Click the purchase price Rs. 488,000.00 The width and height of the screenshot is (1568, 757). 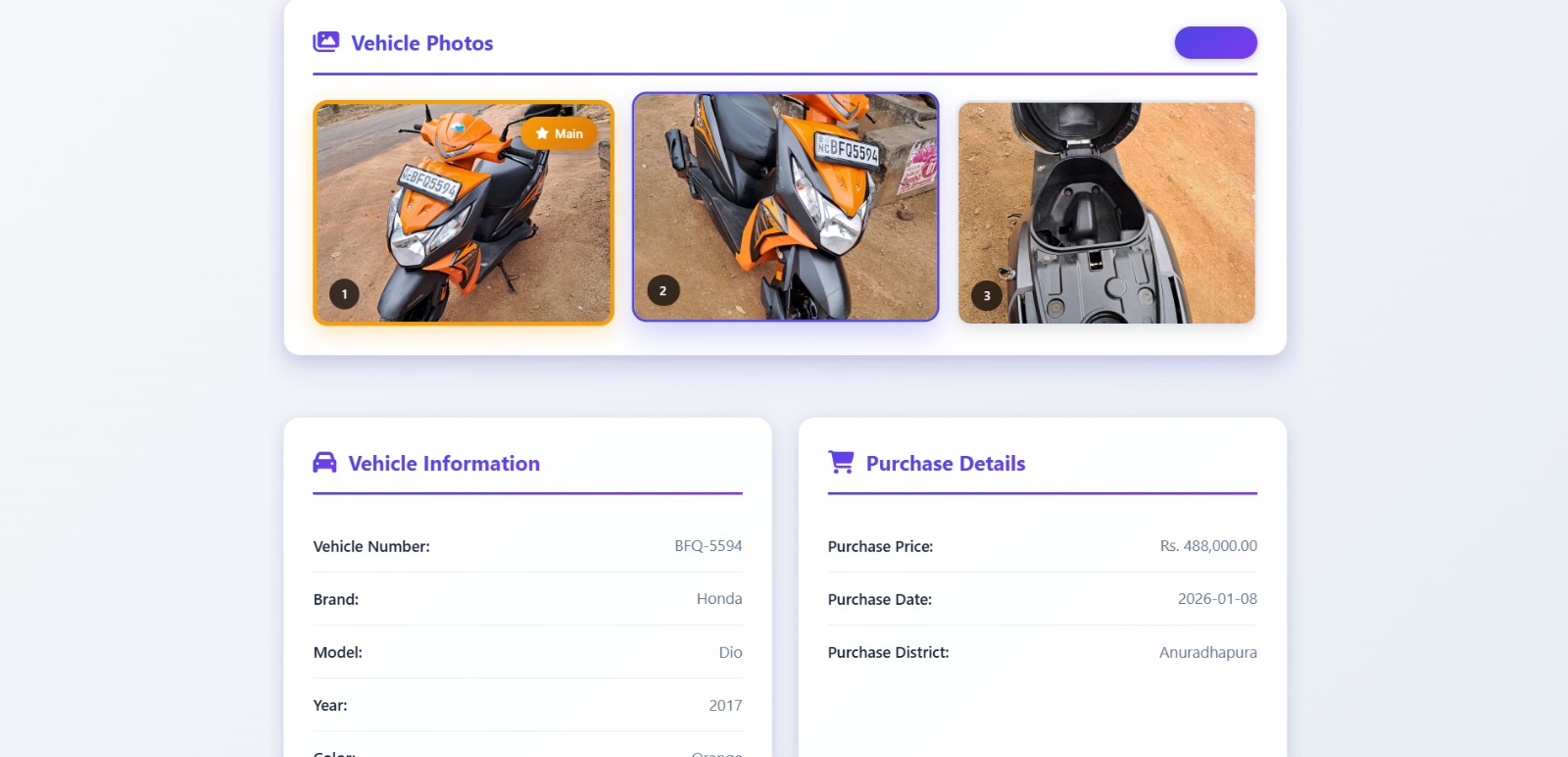click(x=1207, y=546)
